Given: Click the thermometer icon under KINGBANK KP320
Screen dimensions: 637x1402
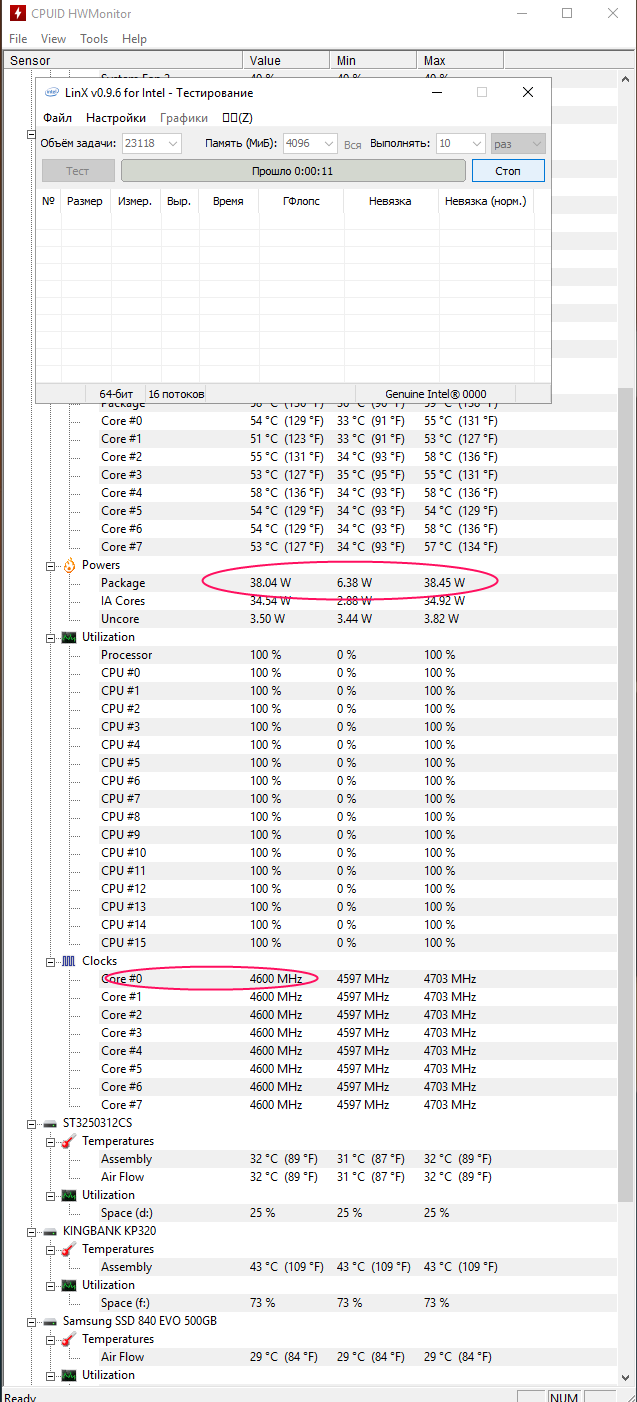Looking at the screenshot, I should pyautogui.click(x=69, y=1249).
